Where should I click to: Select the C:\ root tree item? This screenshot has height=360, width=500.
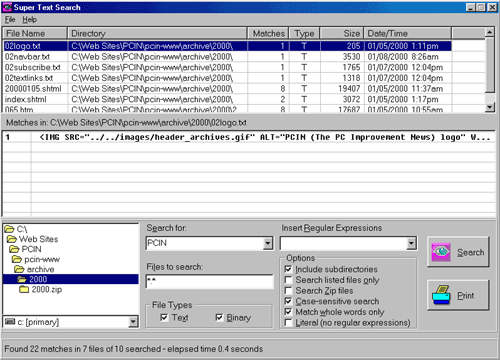22,229
